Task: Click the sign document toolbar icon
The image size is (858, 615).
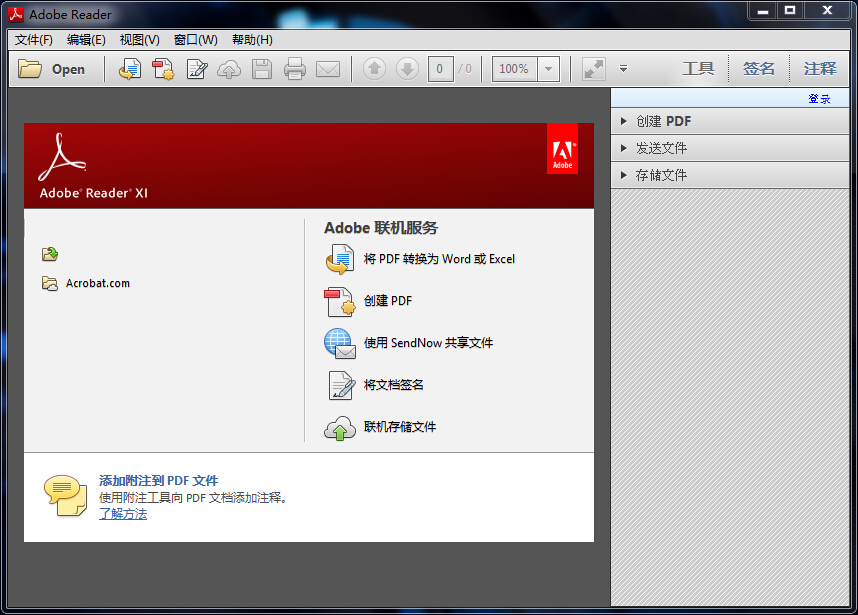Action: pos(197,69)
